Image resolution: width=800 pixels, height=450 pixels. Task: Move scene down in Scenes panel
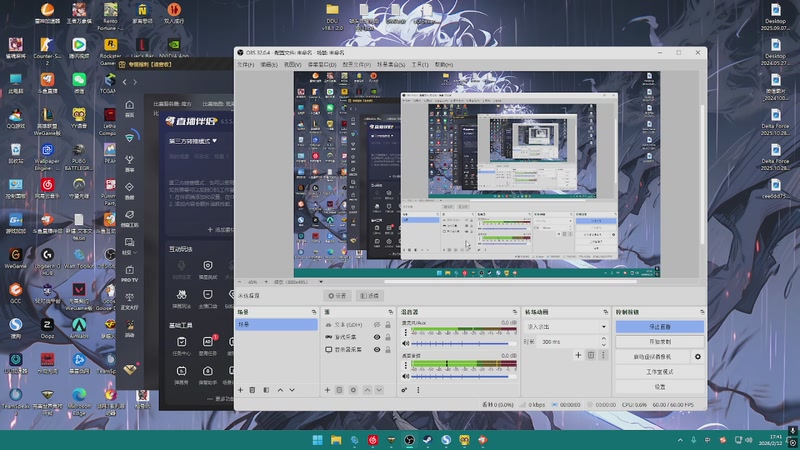(292, 390)
